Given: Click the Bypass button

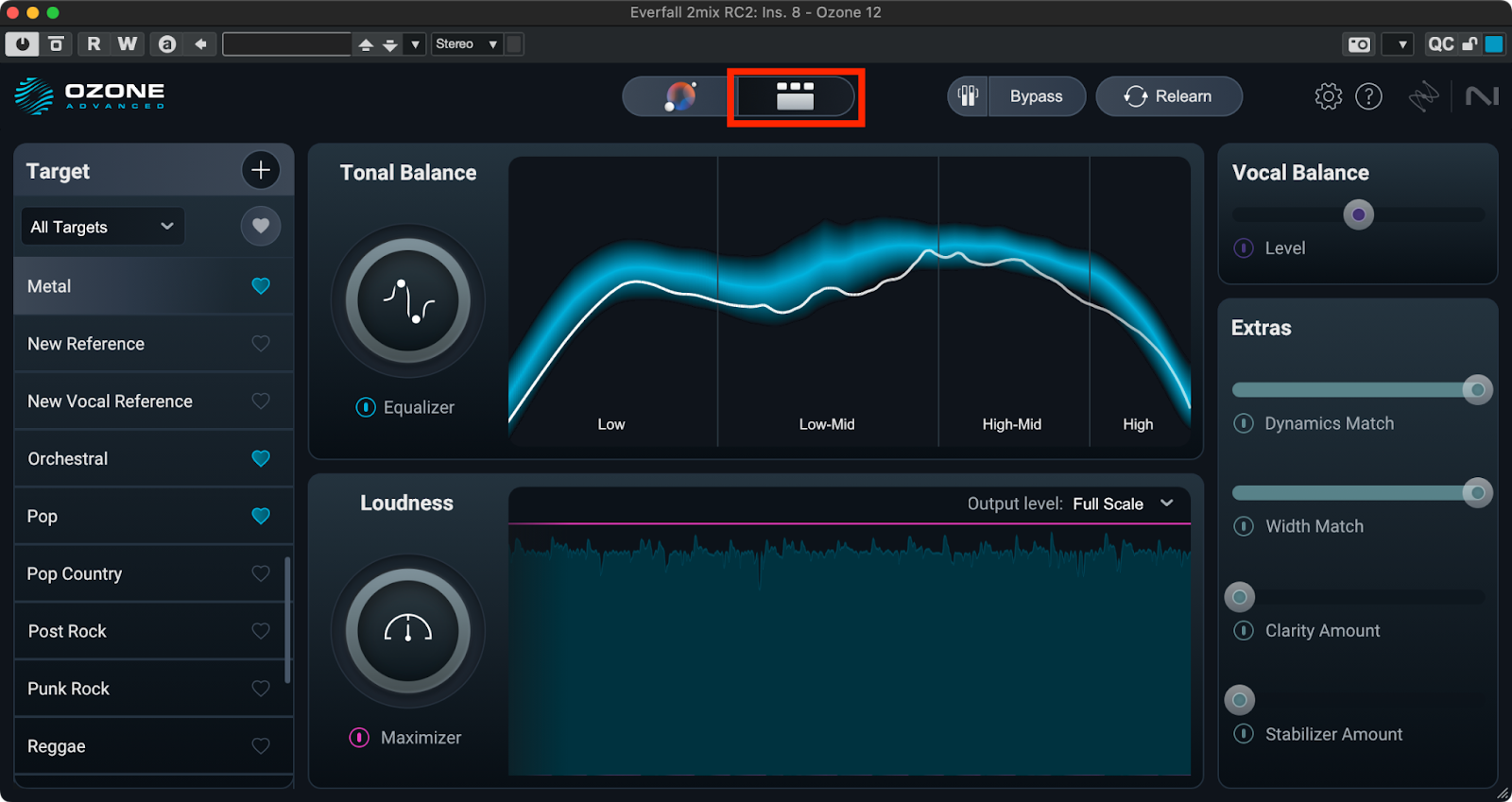Looking at the screenshot, I should tap(1036, 96).
